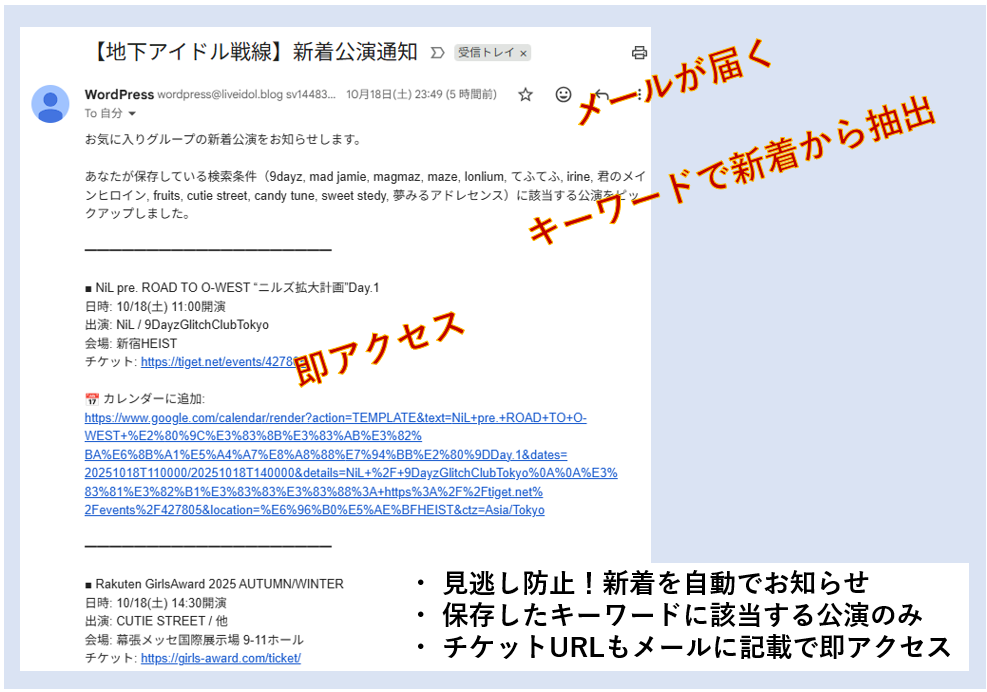This screenshot has height=692, width=987.
Task: Toggle the importance marker beside the subject
Action: click(x=437, y=53)
